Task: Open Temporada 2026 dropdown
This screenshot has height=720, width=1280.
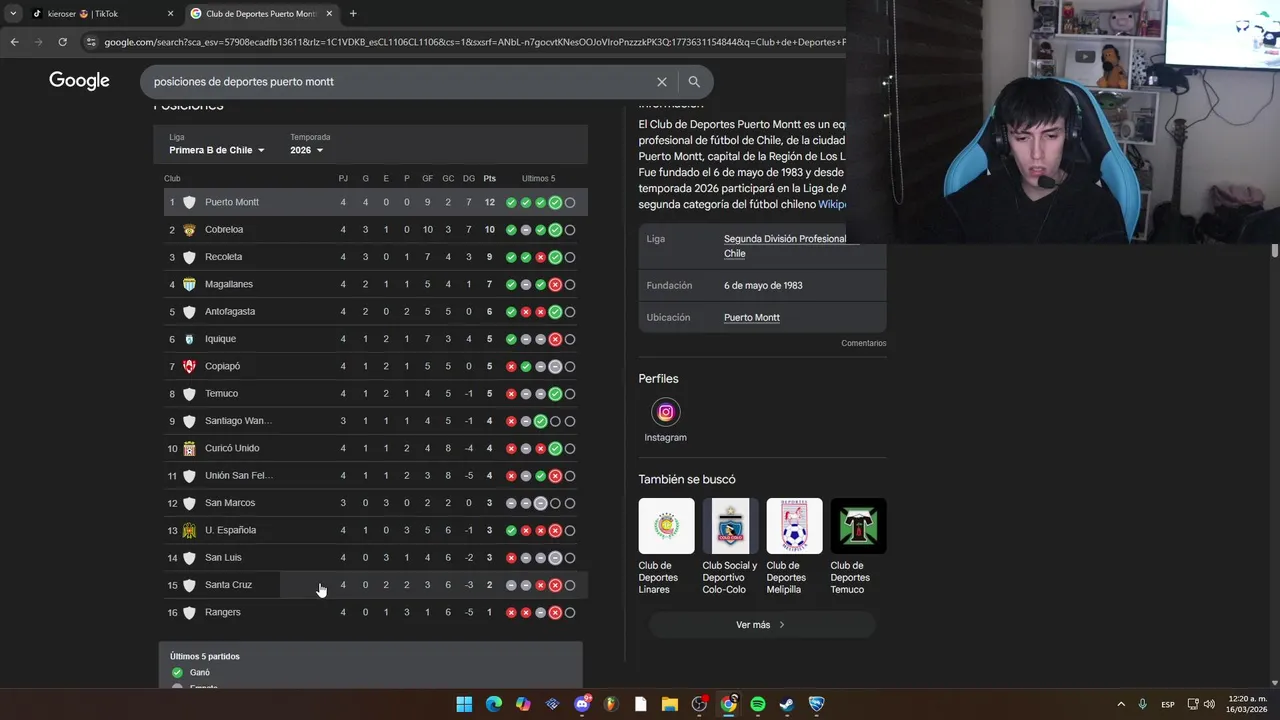Action: [x=307, y=150]
